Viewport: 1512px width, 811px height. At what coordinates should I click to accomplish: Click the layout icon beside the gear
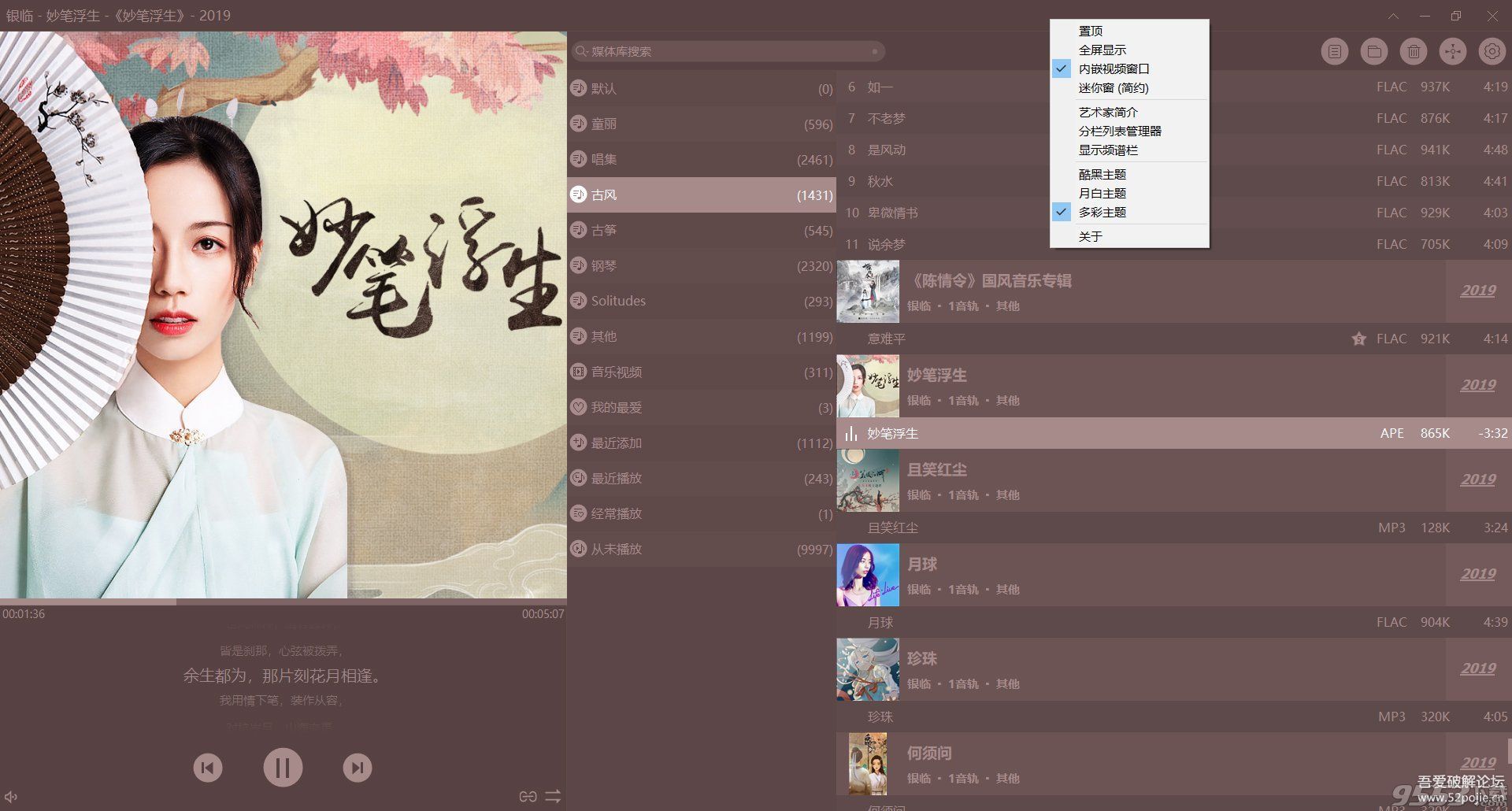point(1453,52)
